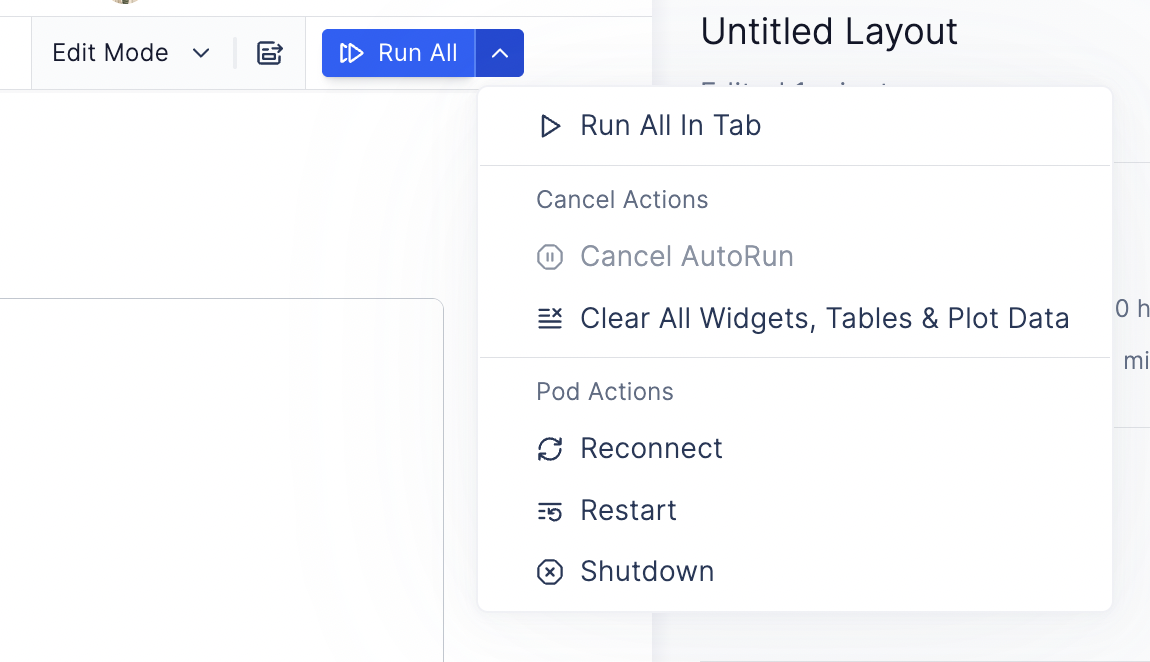Open the Edit Mode dropdown
The width and height of the screenshot is (1150, 662).
pyautogui.click(x=131, y=53)
